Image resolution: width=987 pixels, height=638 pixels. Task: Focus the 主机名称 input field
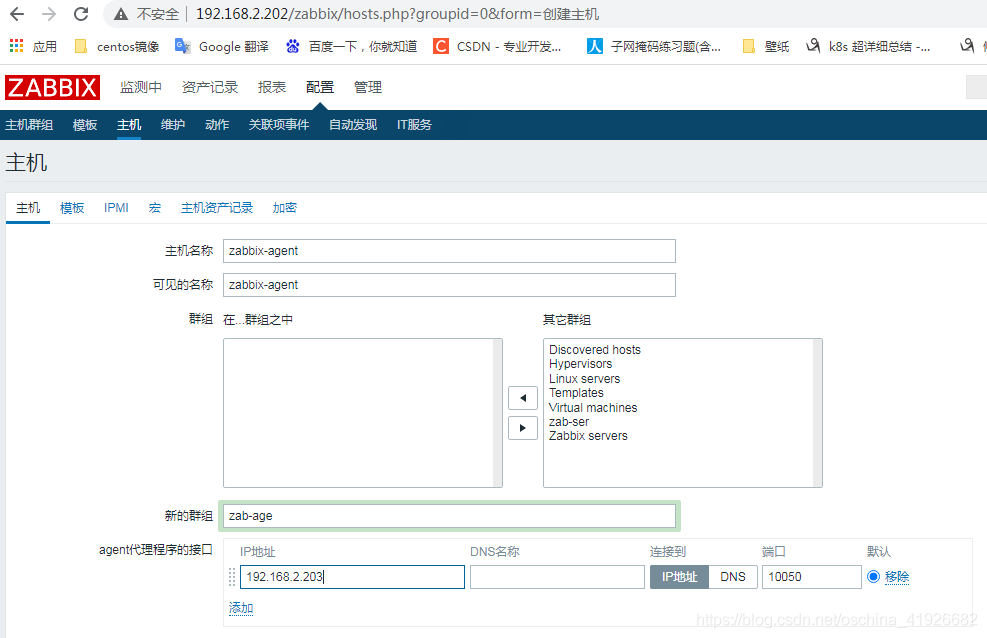pyautogui.click(x=449, y=251)
